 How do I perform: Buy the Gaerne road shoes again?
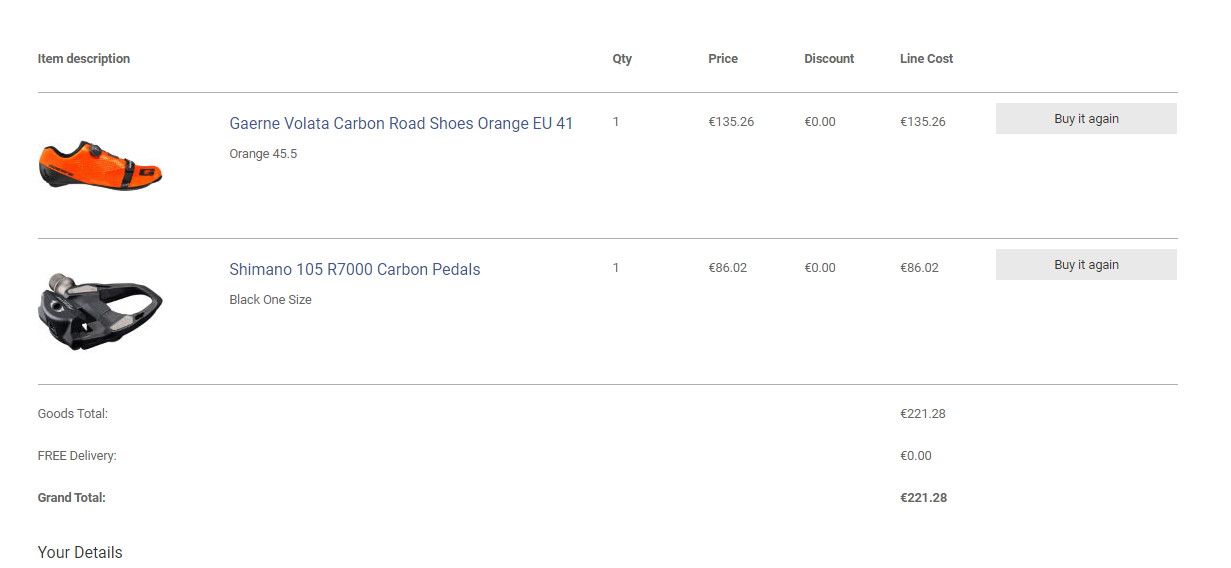(1086, 119)
